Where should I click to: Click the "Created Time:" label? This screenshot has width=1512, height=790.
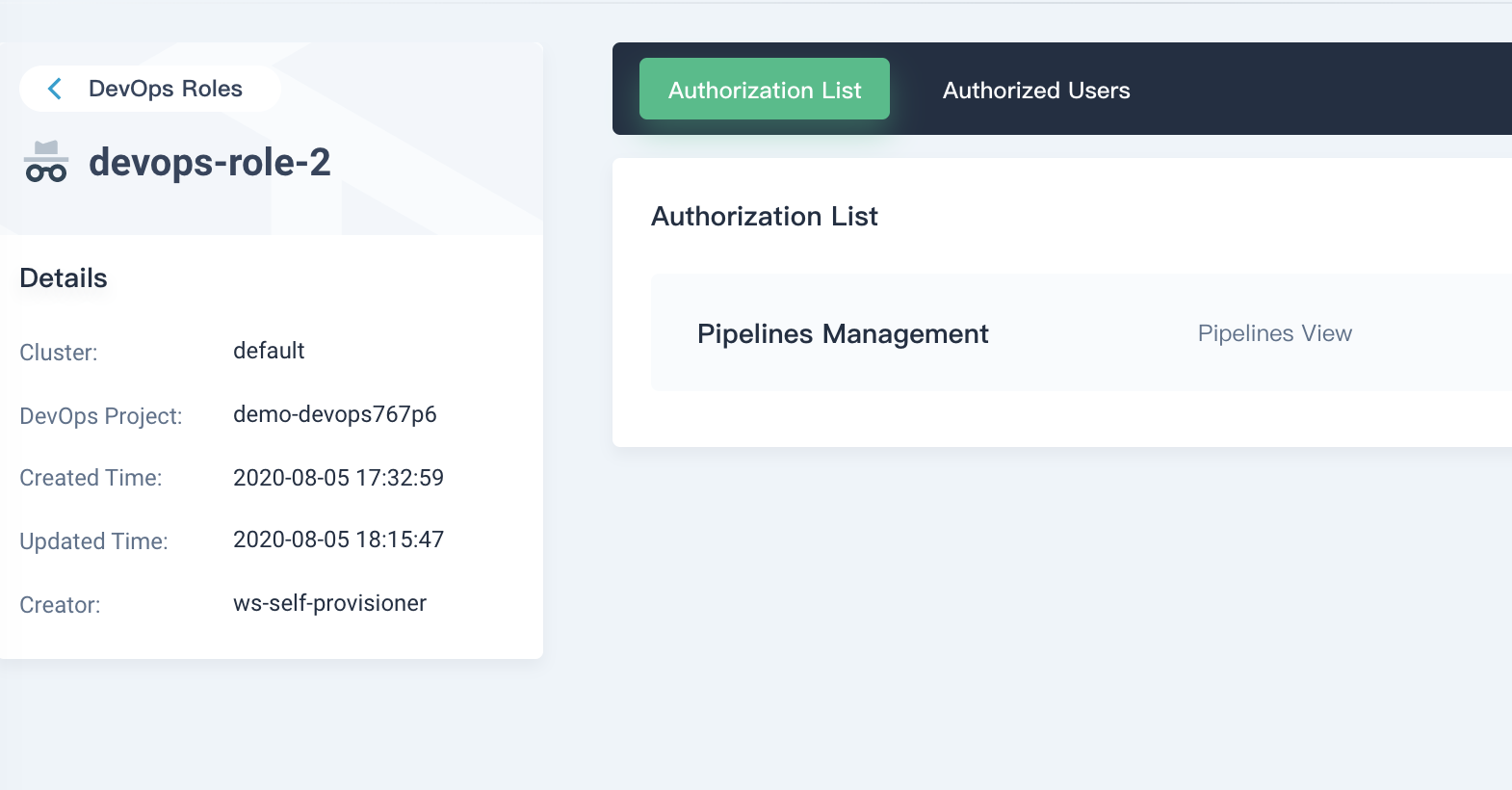point(91,478)
